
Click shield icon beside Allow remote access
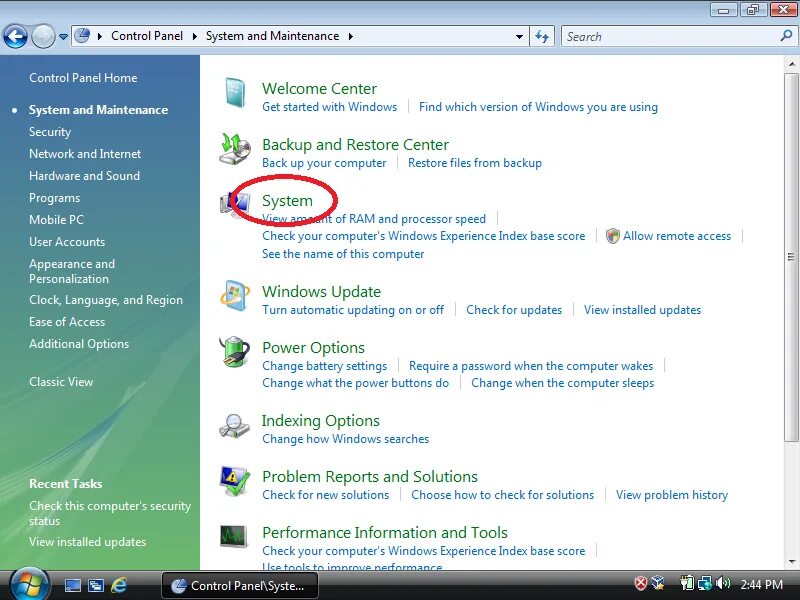click(611, 235)
